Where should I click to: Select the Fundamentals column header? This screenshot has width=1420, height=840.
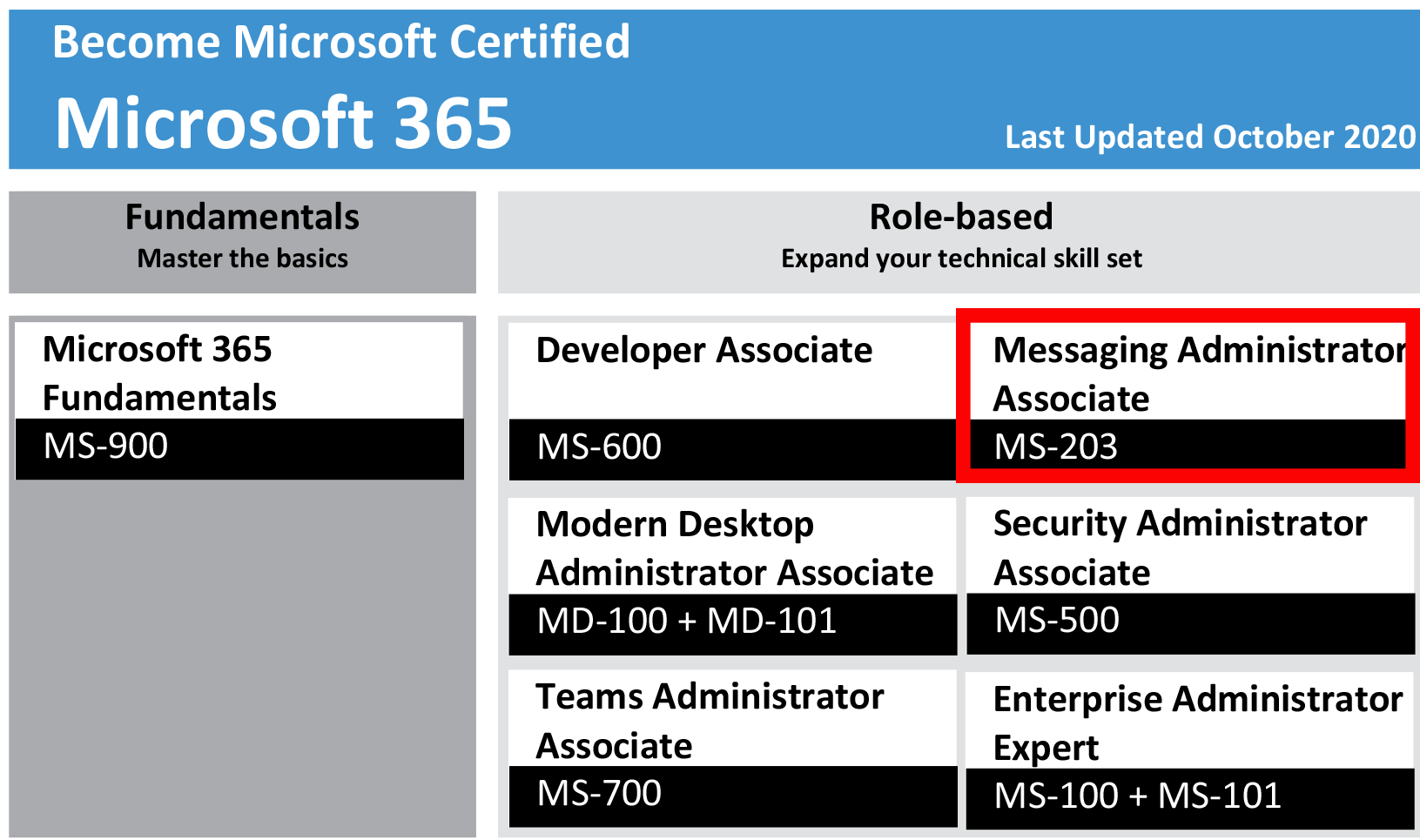[242, 242]
